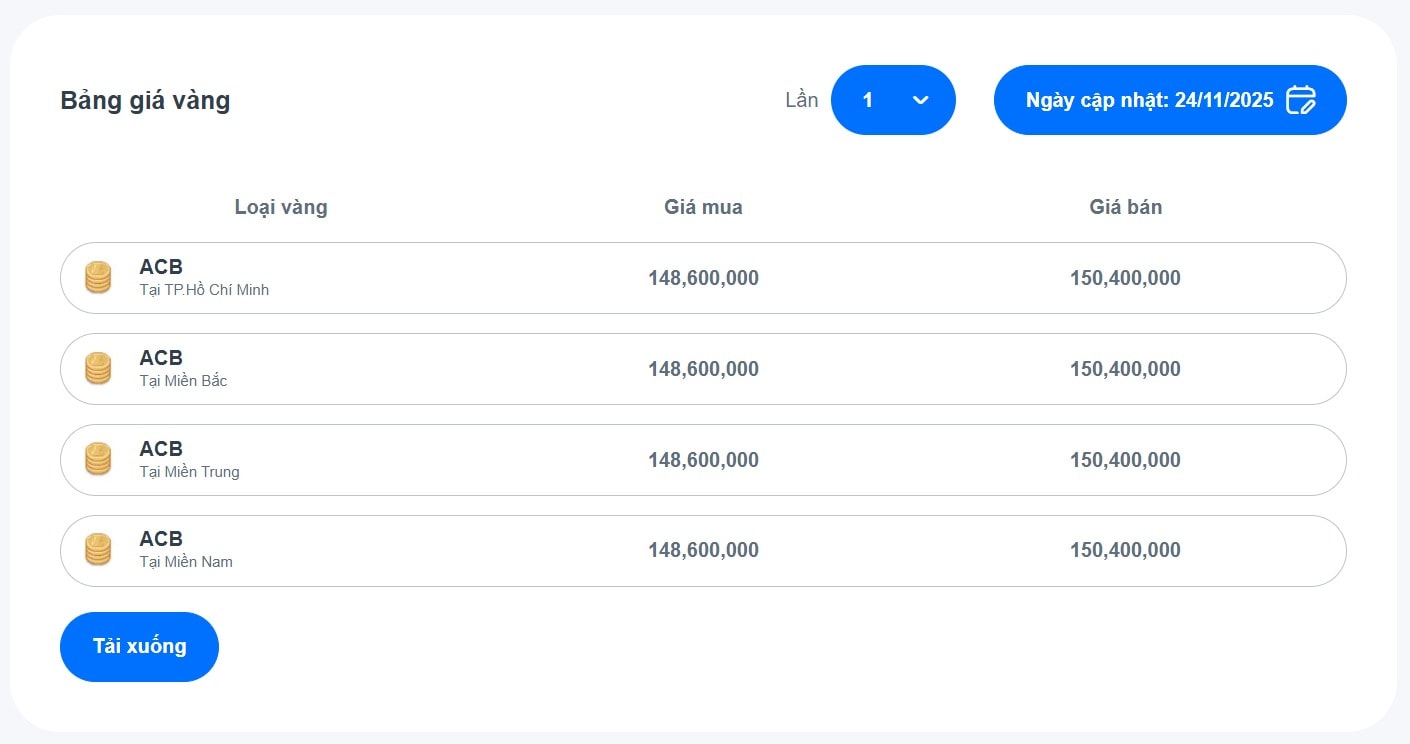Click the buy price 148,600,000 in the Miền Nam row
The width and height of the screenshot is (1410, 744).
coord(703,550)
